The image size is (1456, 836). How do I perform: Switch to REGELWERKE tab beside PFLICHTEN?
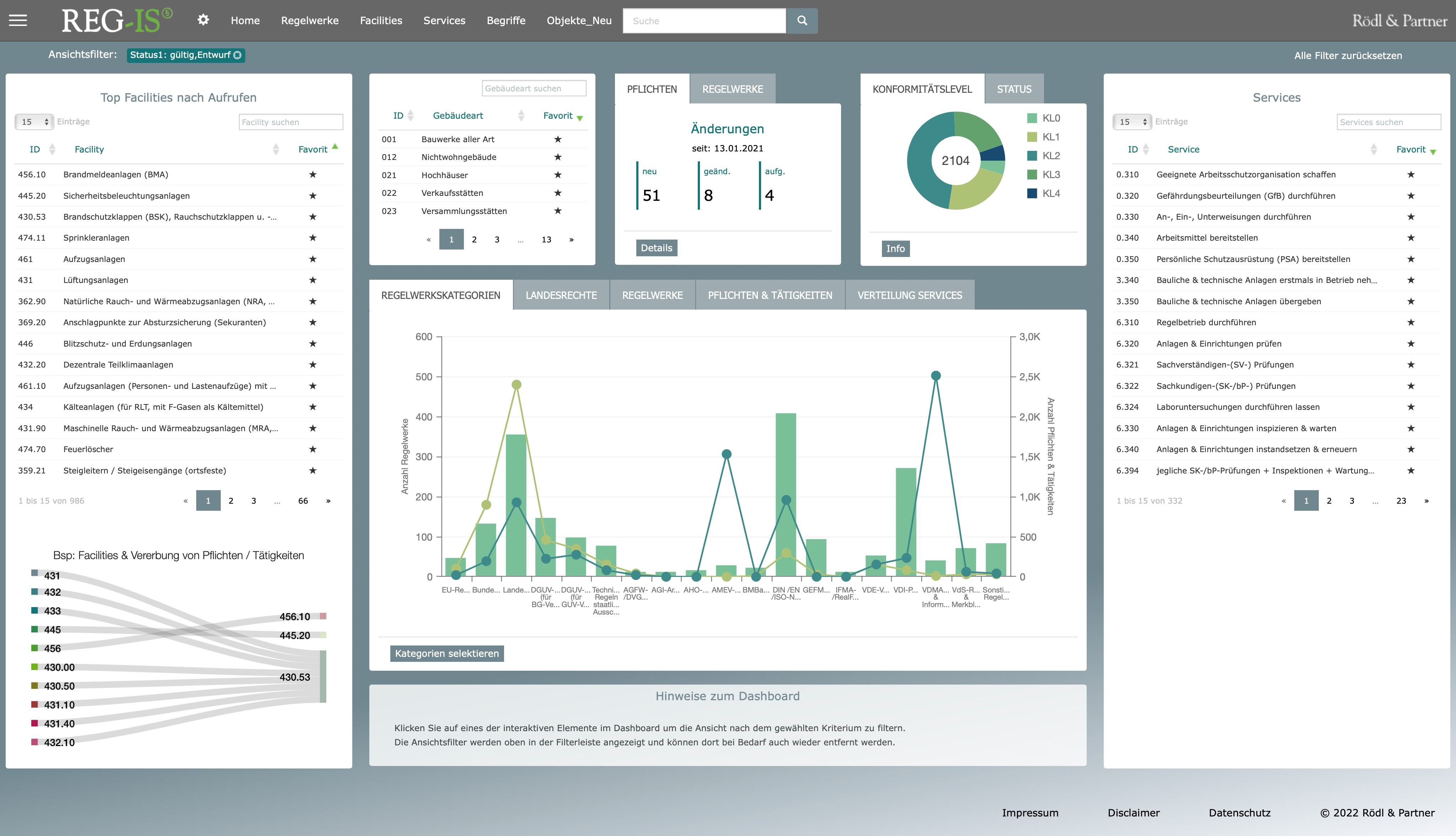pos(733,89)
